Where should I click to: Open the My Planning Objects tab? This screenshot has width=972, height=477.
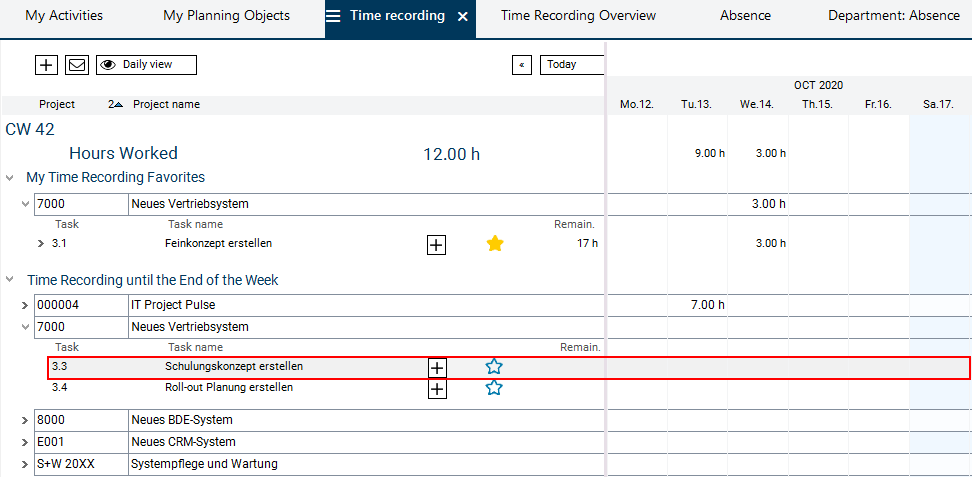[226, 16]
